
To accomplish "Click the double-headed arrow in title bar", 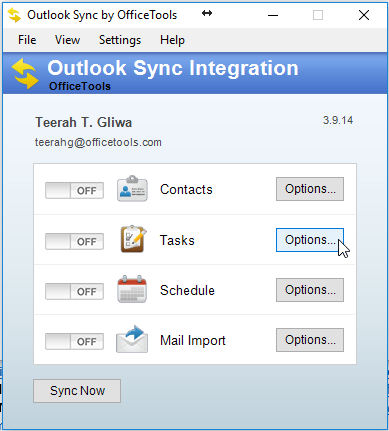I will coord(207,13).
